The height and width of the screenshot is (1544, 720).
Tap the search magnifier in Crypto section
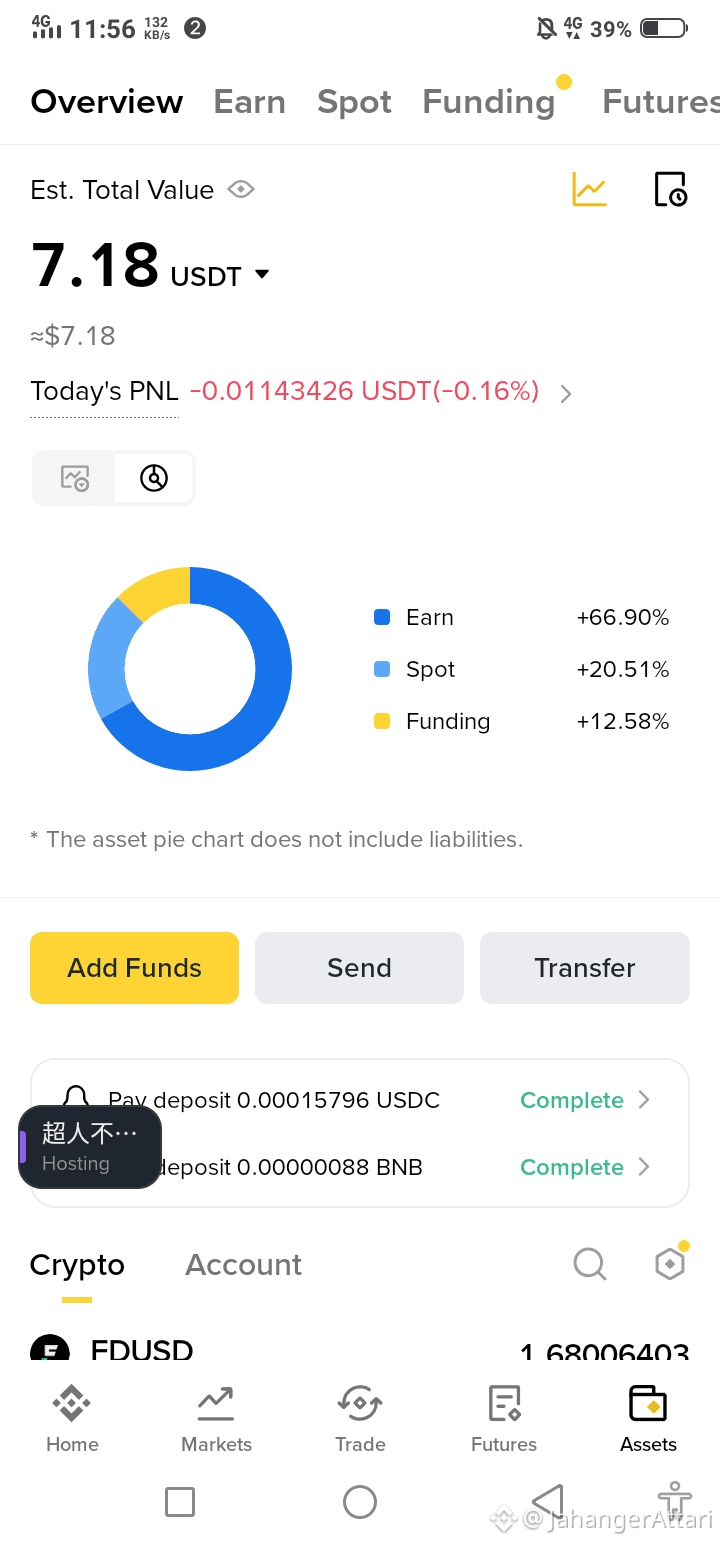click(x=590, y=1264)
